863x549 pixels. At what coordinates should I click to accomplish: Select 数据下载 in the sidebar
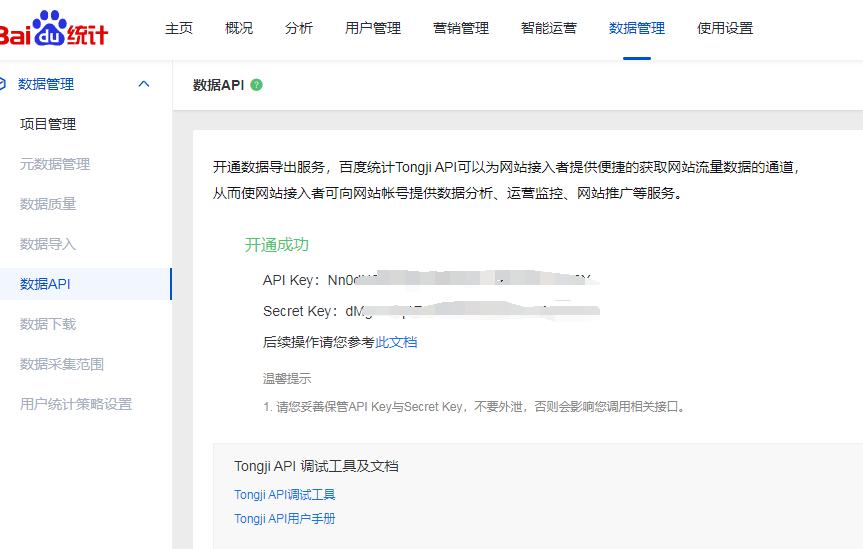[x=48, y=324]
